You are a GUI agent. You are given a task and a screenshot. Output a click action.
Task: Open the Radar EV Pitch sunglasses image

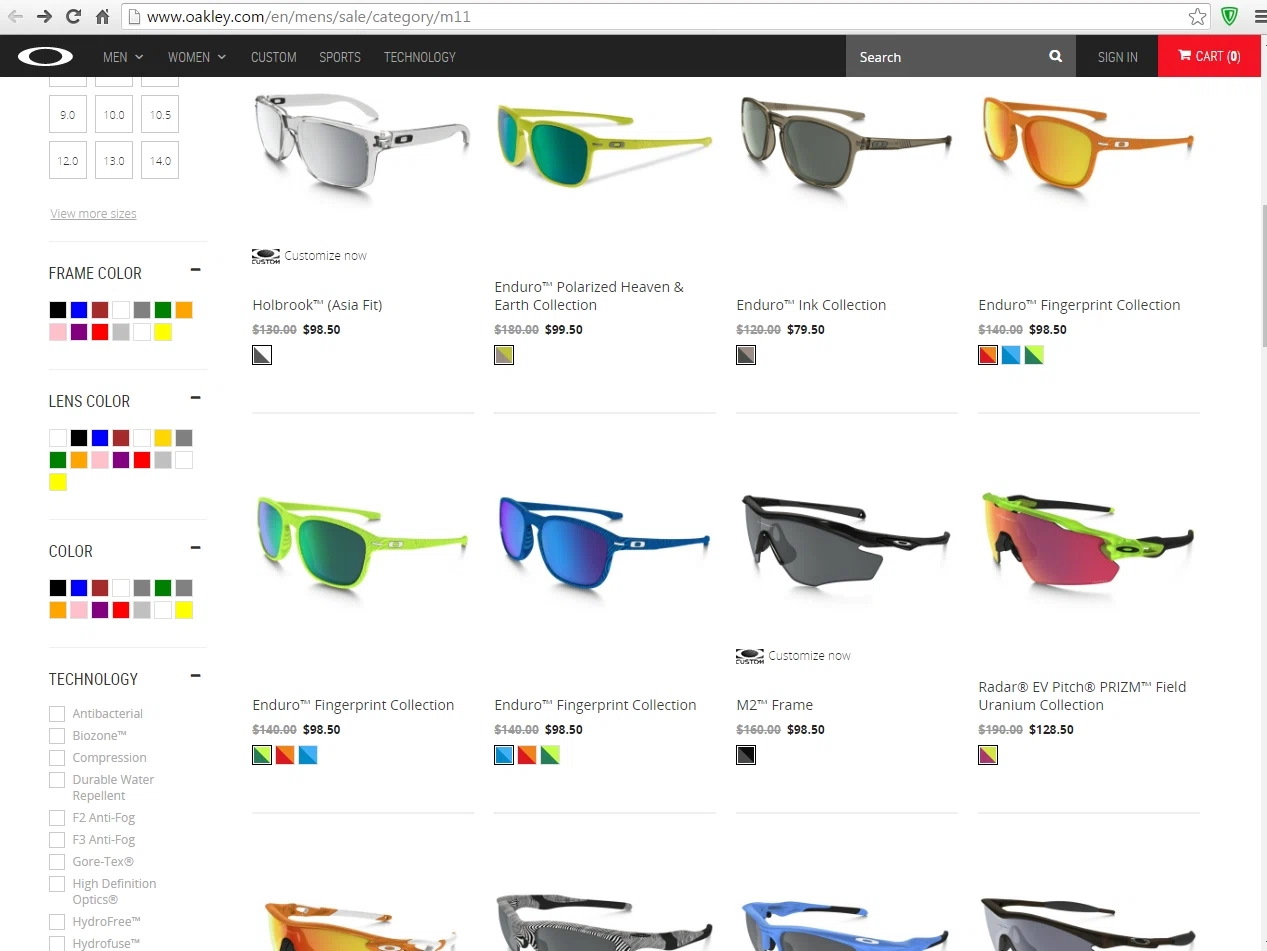(x=1088, y=544)
